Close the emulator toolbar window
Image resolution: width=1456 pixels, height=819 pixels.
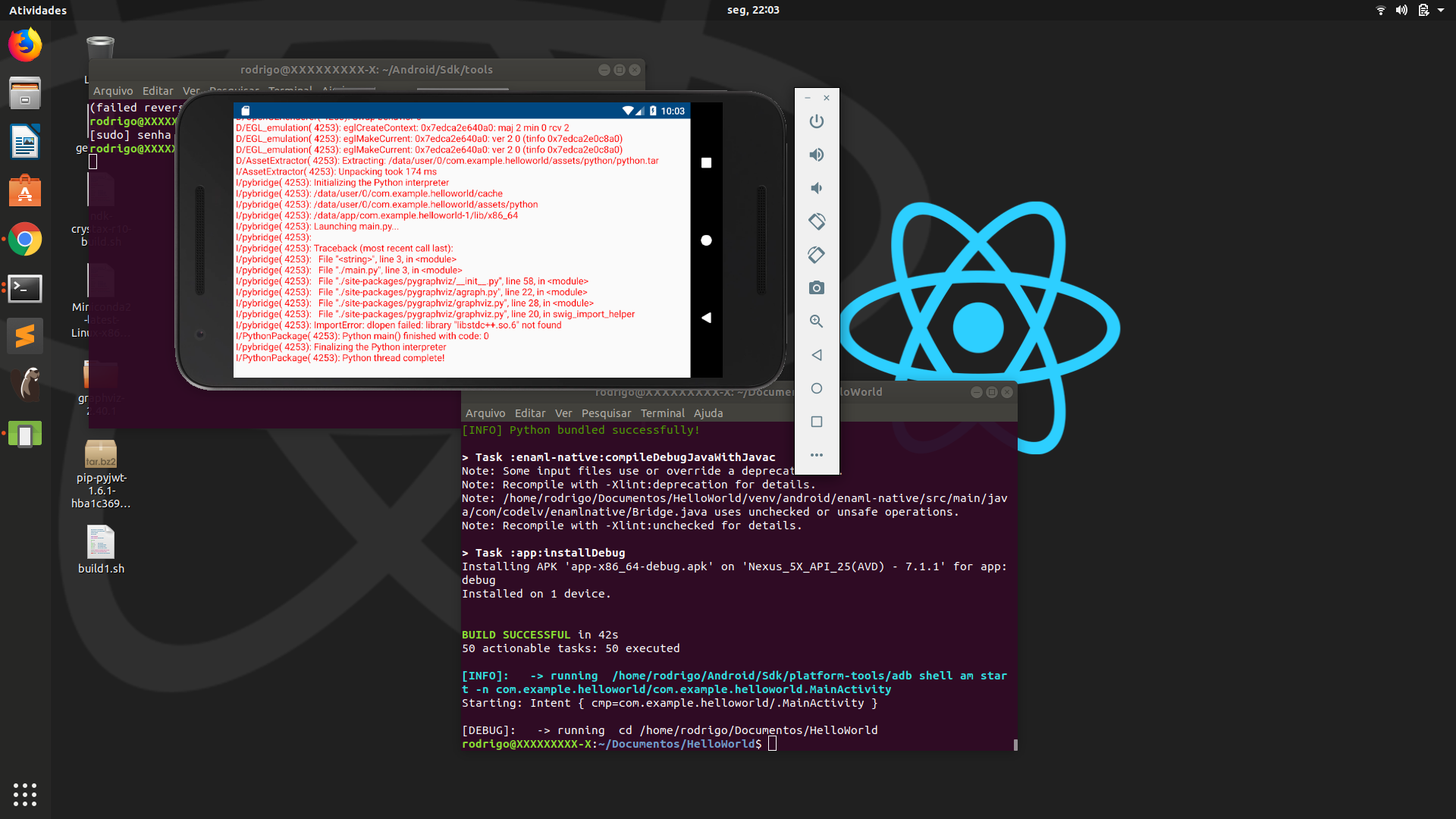827,98
